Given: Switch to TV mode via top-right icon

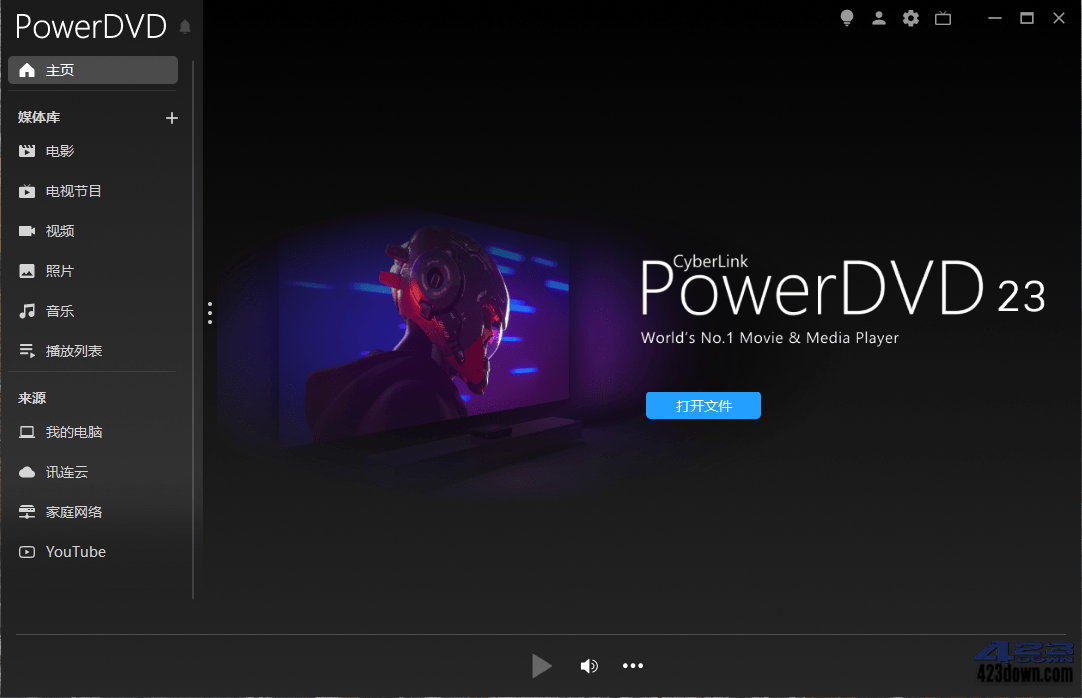Looking at the screenshot, I should coord(943,18).
